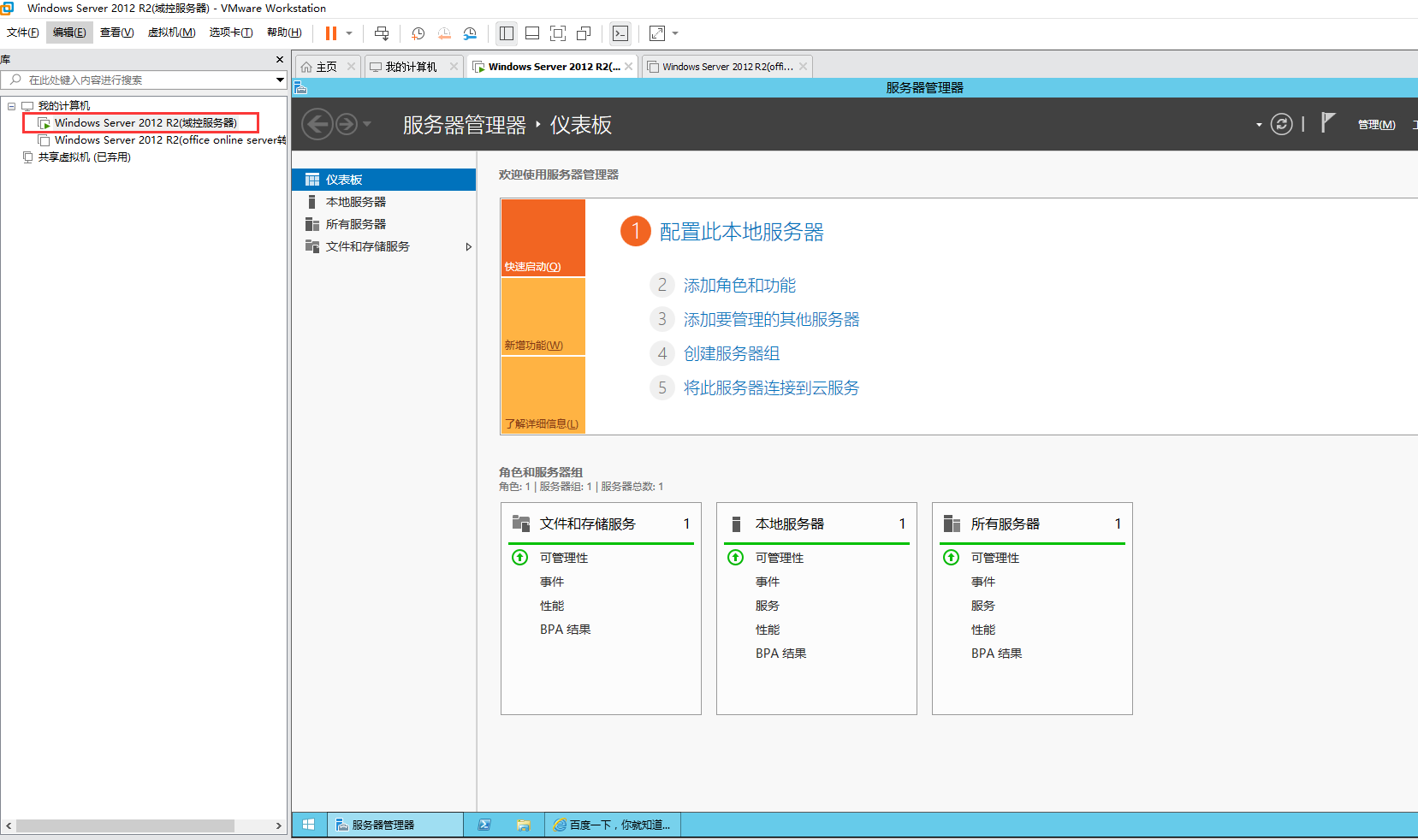Click the Server Manager forward arrow
The width and height of the screenshot is (1418, 840).
click(x=346, y=124)
